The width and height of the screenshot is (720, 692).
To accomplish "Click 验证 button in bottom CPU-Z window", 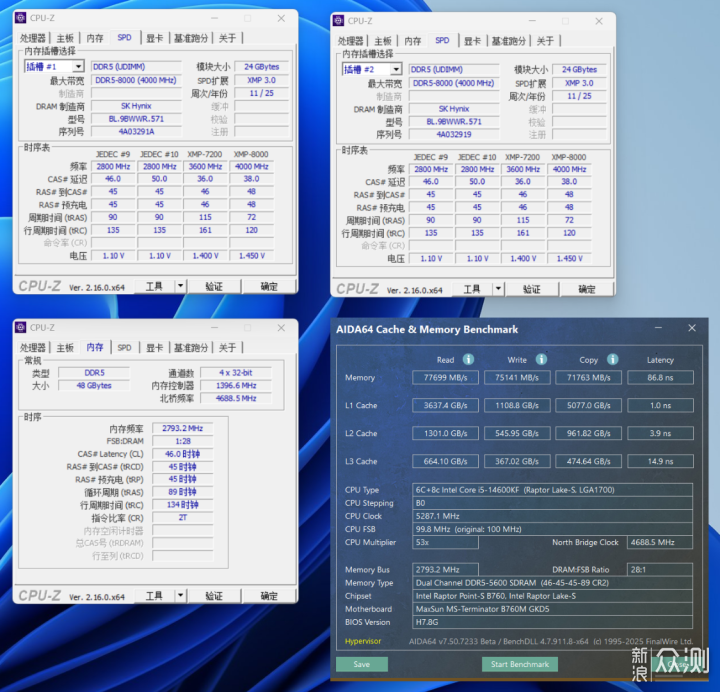I will (x=214, y=596).
